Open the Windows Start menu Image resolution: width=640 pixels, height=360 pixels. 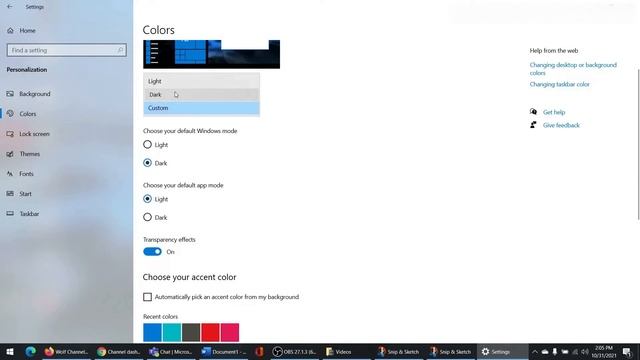point(10,351)
